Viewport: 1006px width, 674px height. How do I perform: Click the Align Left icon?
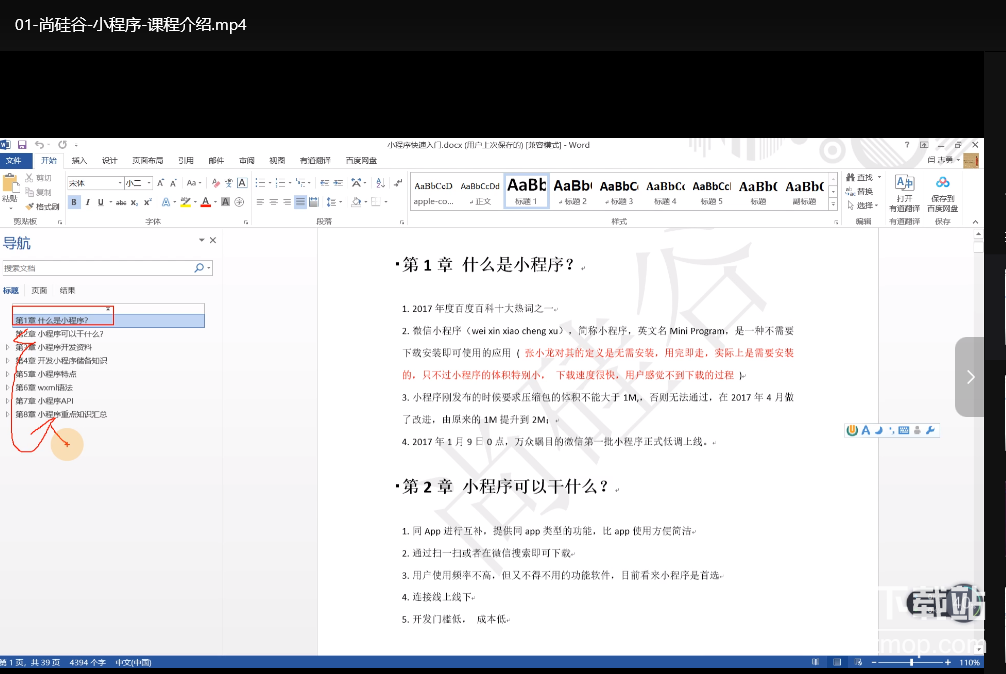260,202
